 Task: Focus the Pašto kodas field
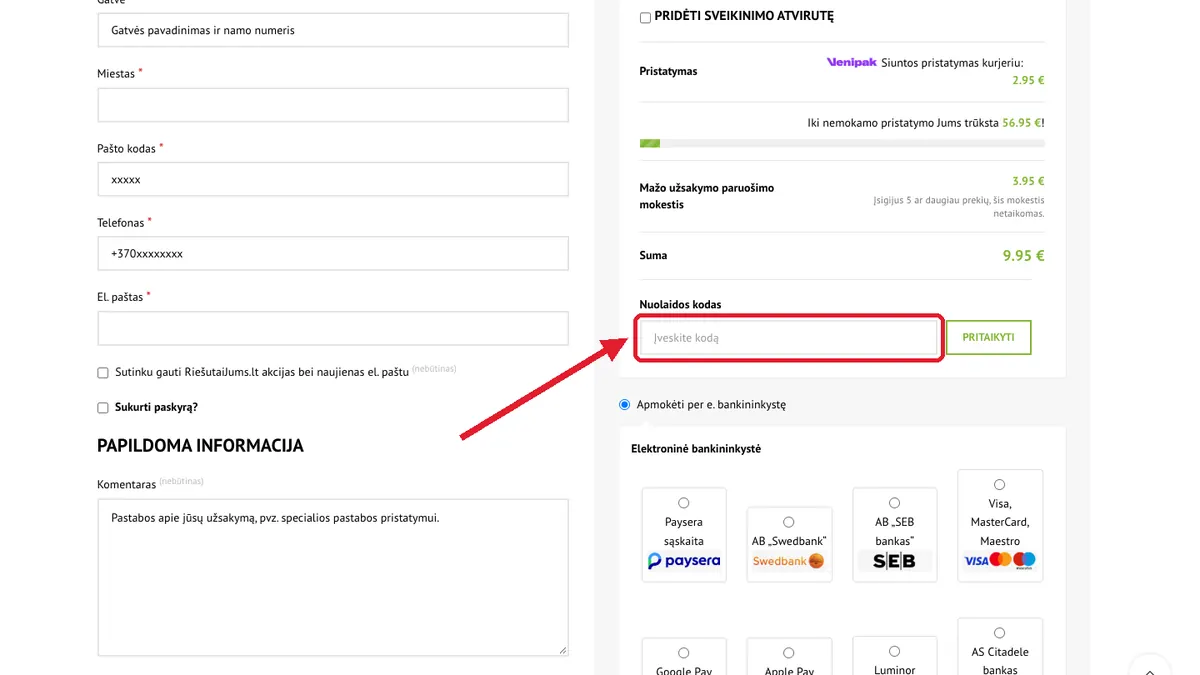[333, 180]
